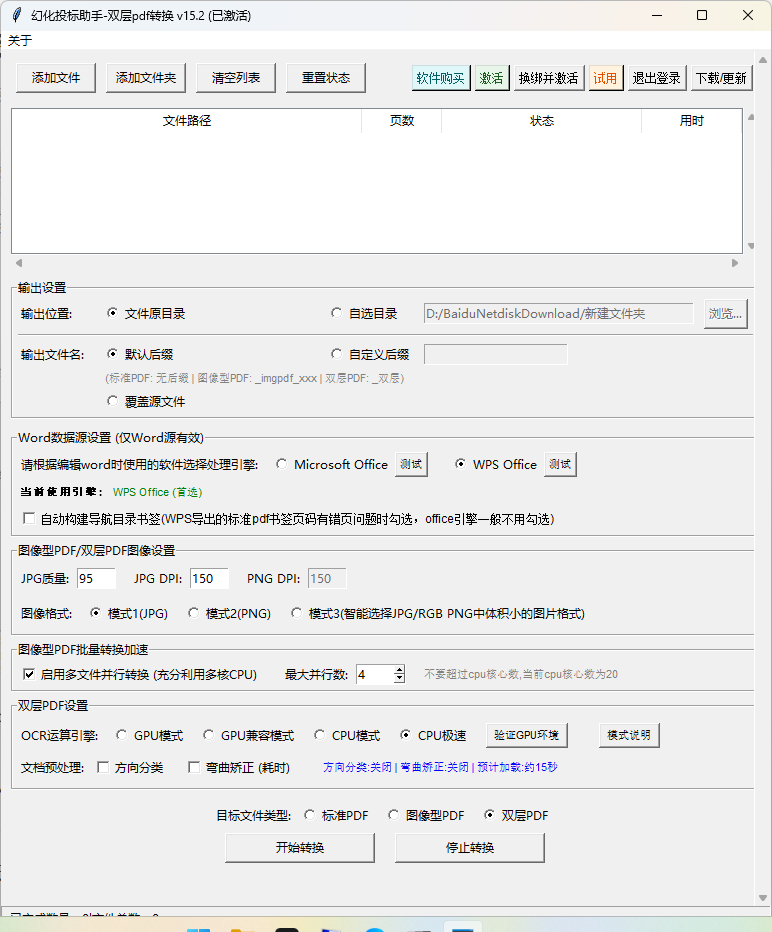Image resolution: width=772 pixels, height=932 pixels.
Task: Click the file list horizontal scroll right arrow
Action: pyautogui.click(x=735, y=263)
